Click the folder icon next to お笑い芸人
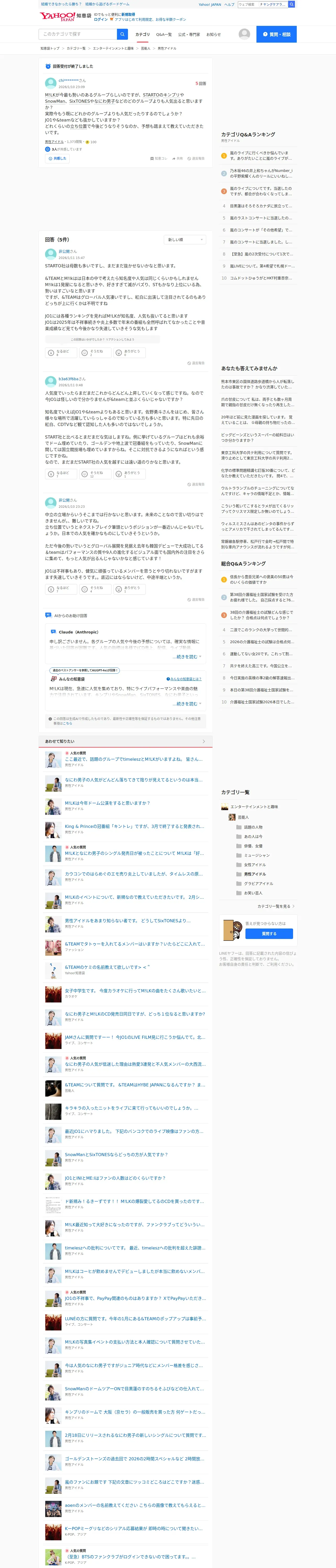The height and width of the screenshot is (1568, 336). 239,893
